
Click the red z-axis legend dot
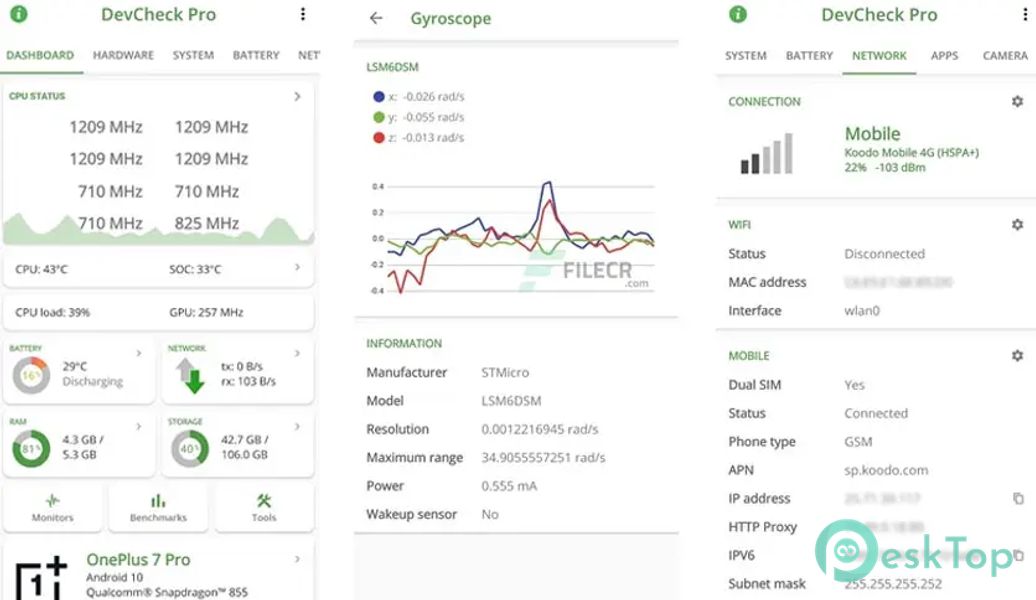(378, 137)
